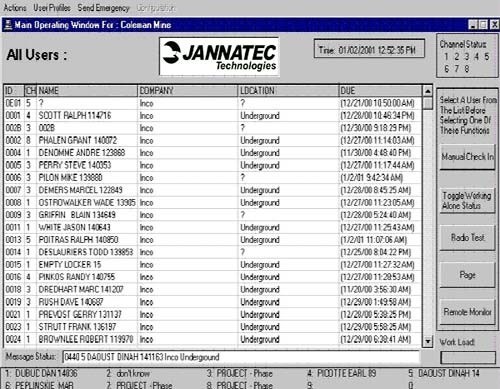Select the SCOTT RALPH 114716 row
The width and height of the screenshot is (500, 389).
(212, 116)
